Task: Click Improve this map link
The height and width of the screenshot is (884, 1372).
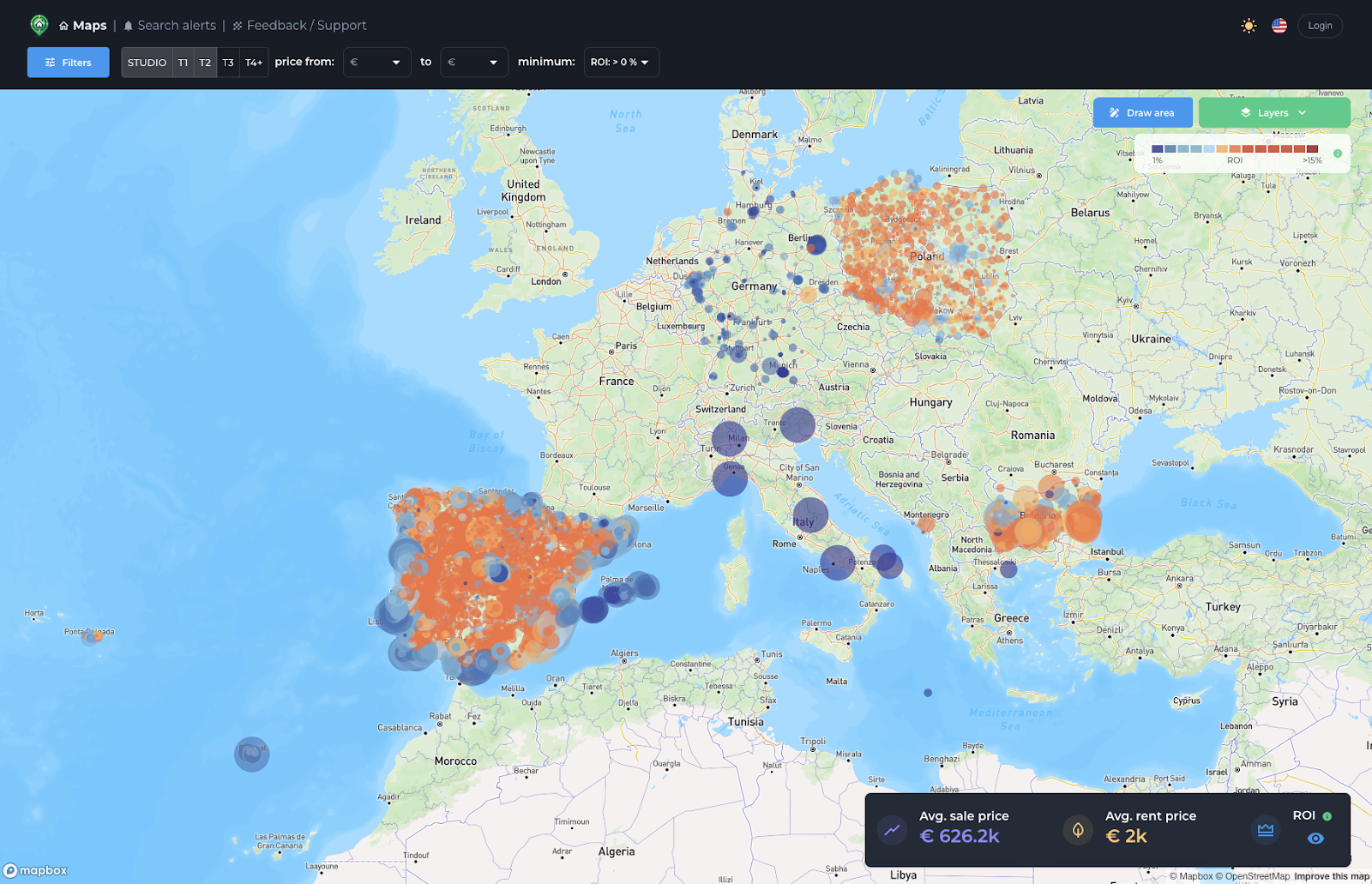Action: (x=1332, y=876)
